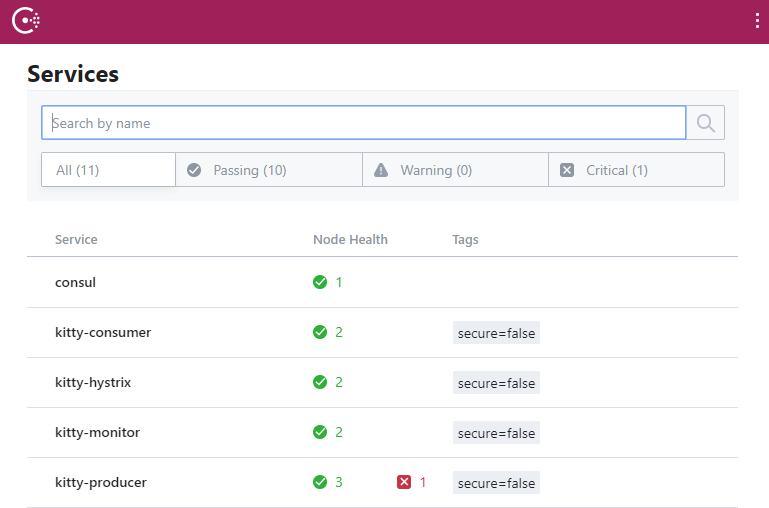Click kitty-producer's red critical X icon
This screenshot has width=769, height=508.
(404, 482)
